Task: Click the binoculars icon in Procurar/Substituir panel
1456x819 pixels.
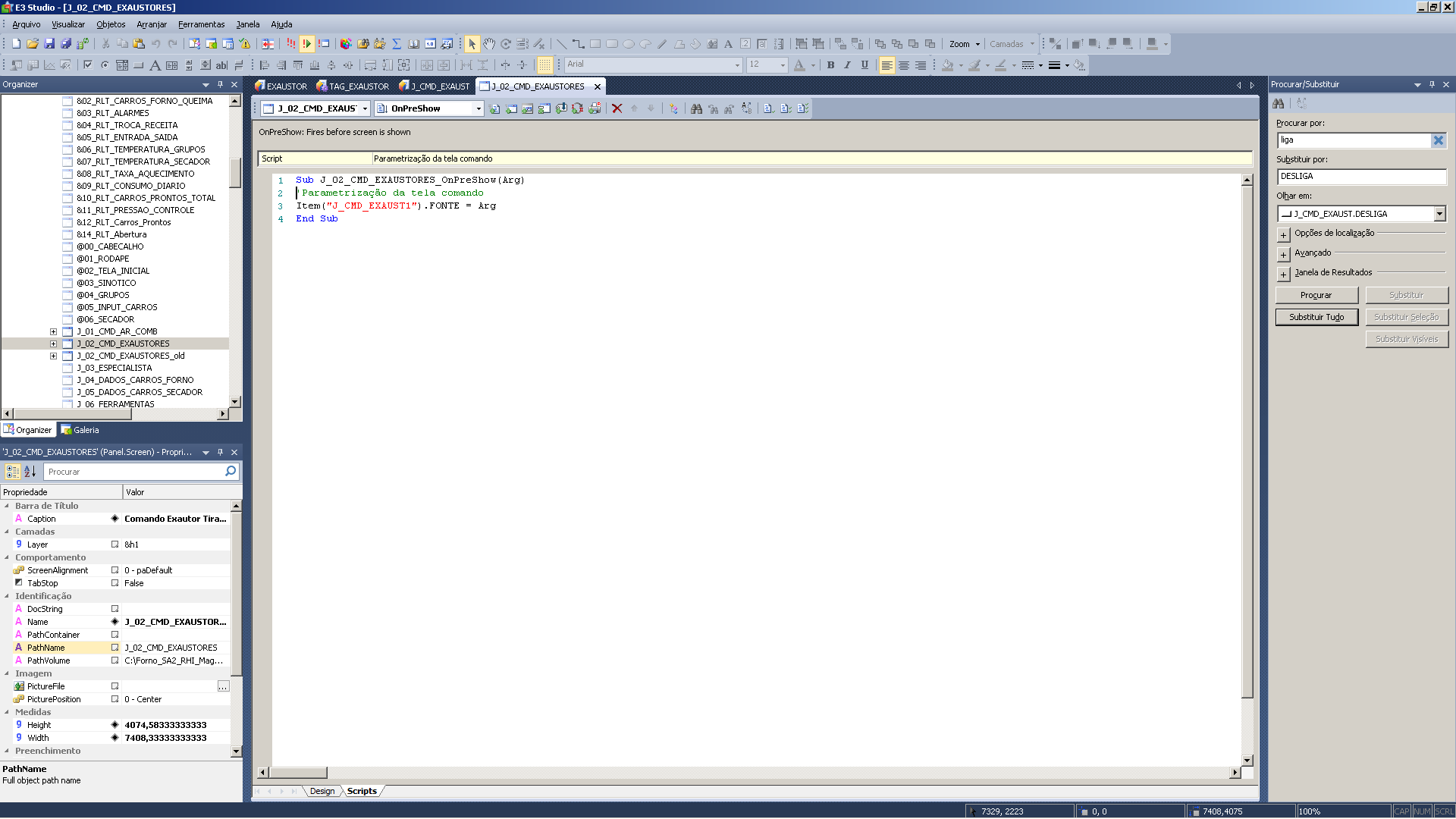Action: (x=1279, y=104)
